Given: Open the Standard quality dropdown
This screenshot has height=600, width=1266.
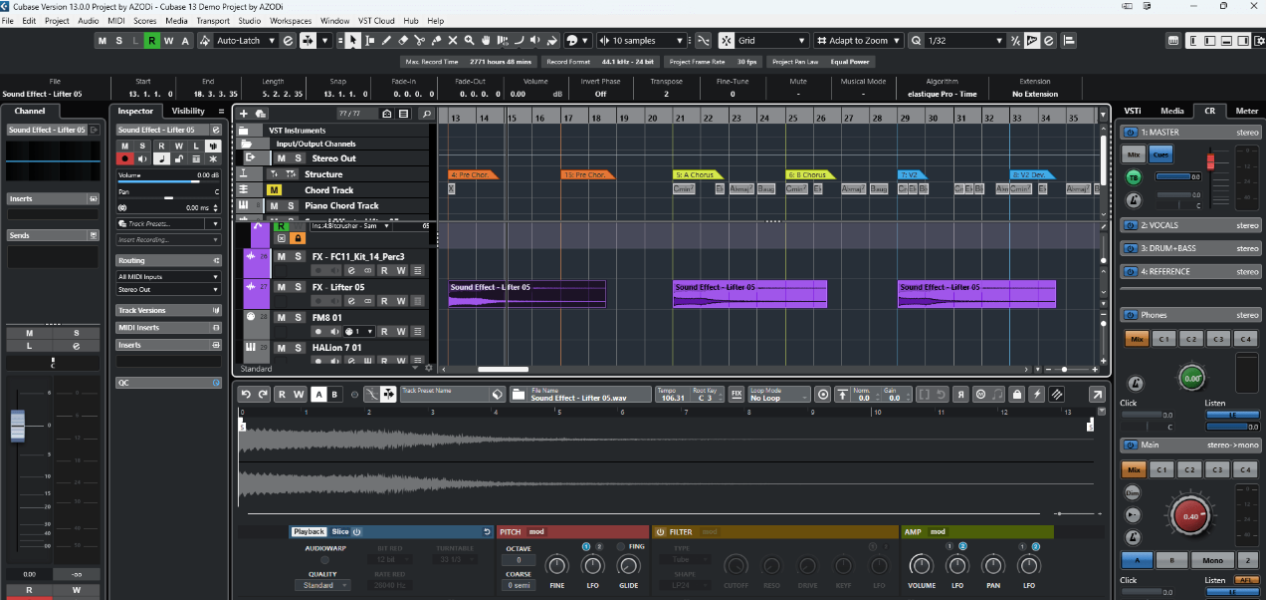Looking at the screenshot, I should coord(322,585).
